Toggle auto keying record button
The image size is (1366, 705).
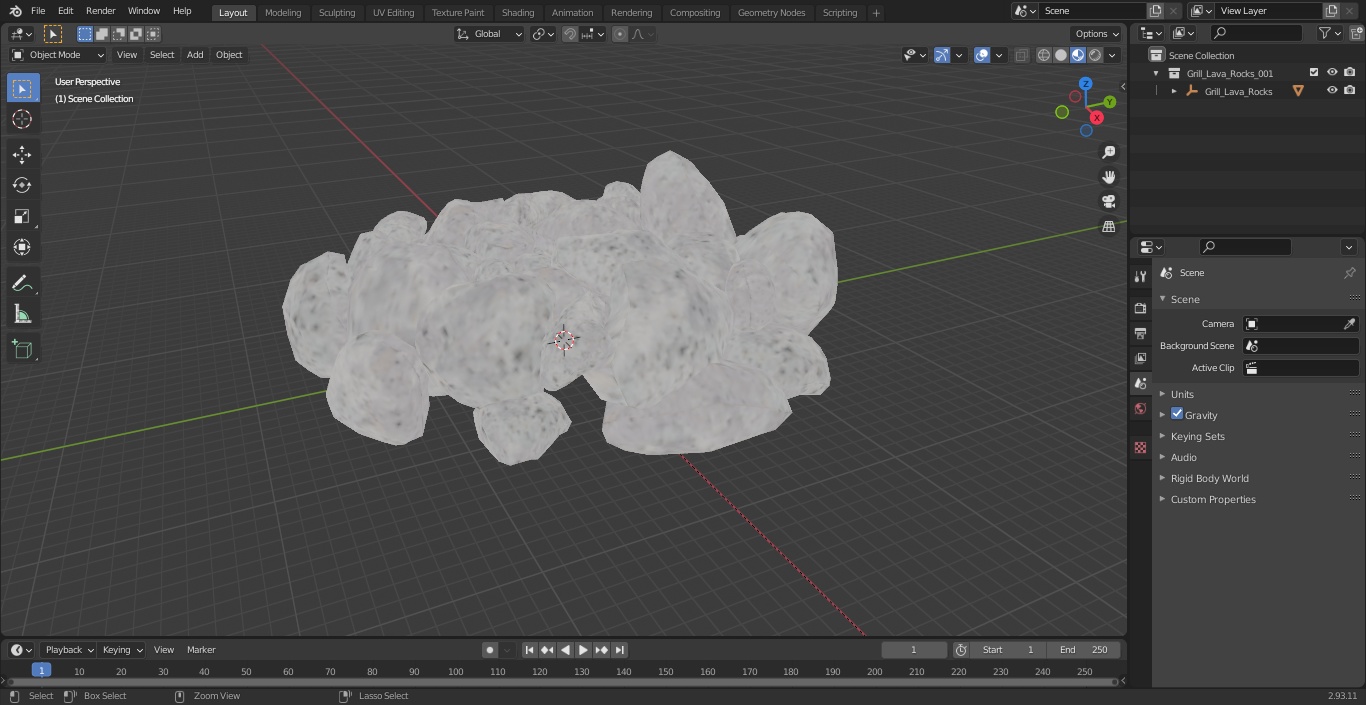[490, 650]
